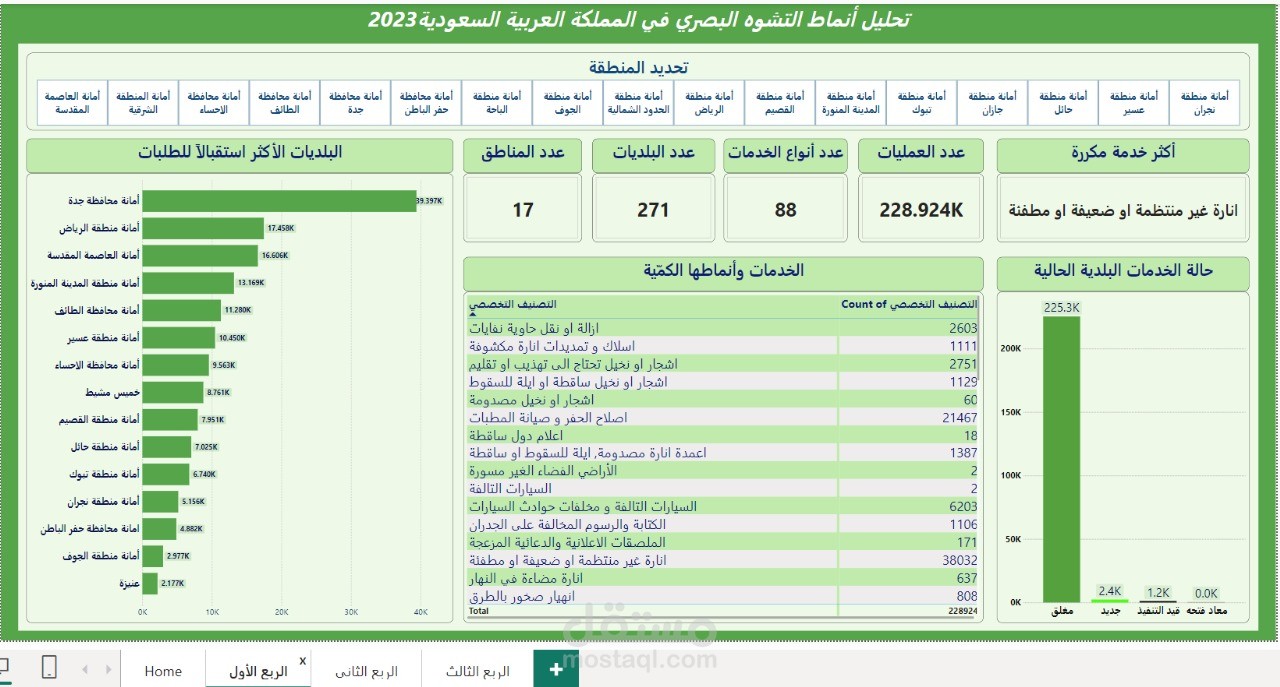Select أمانة محافظة جدة slicer button
The height and width of the screenshot is (687, 1280).
tap(356, 103)
